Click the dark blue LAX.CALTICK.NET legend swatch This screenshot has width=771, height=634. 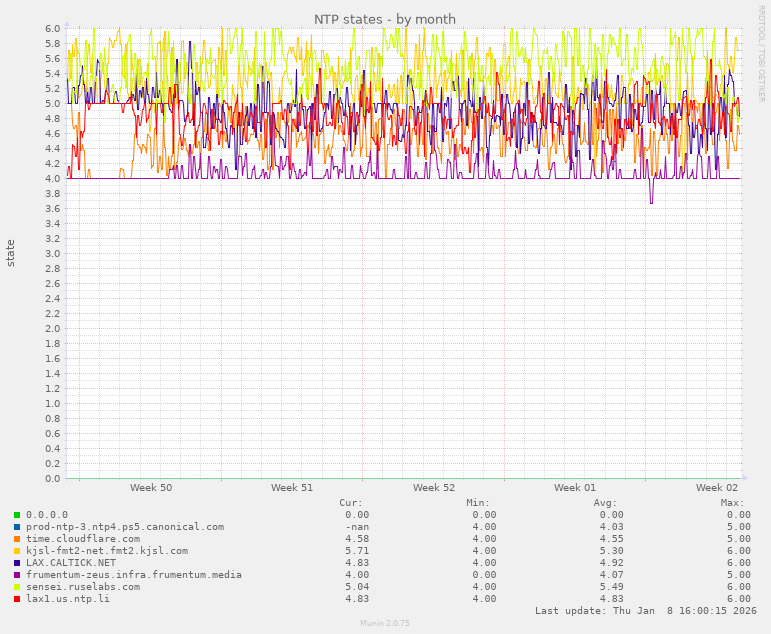pyautogui.click(x=17, y=563)
